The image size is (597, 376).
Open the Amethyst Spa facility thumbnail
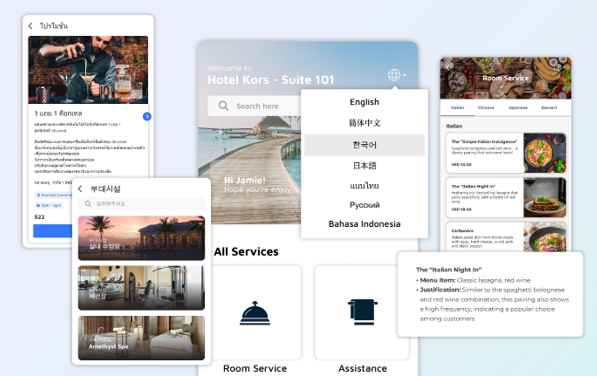tap(141, 338)
